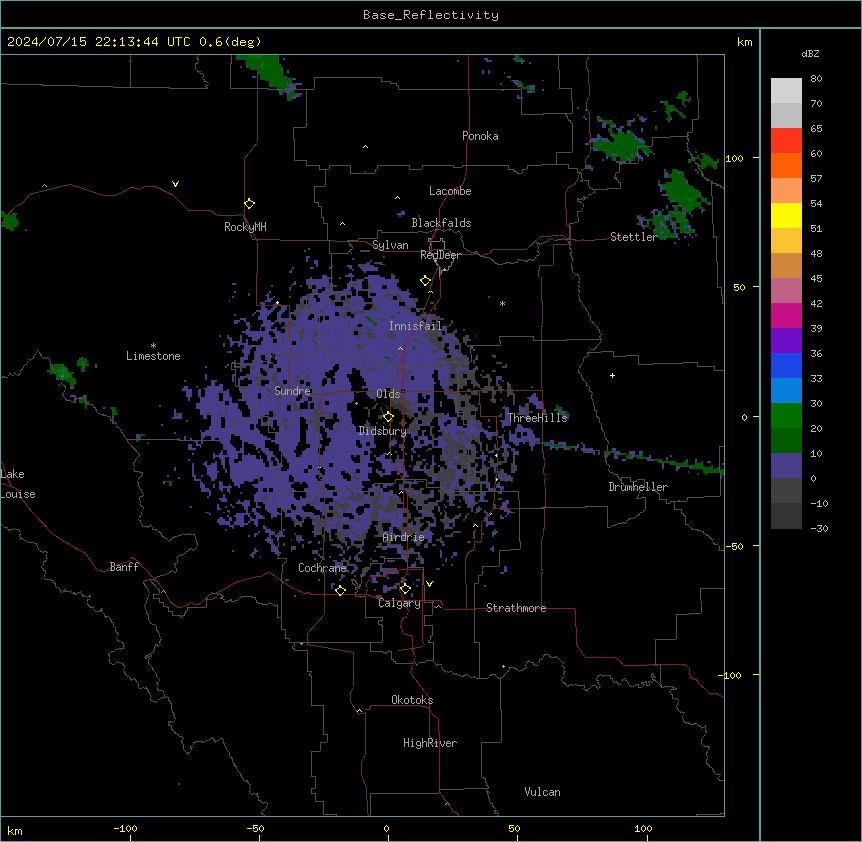
Task: Pick the slate purple 0–10 dBZ swatch
Action: point(786,466)
